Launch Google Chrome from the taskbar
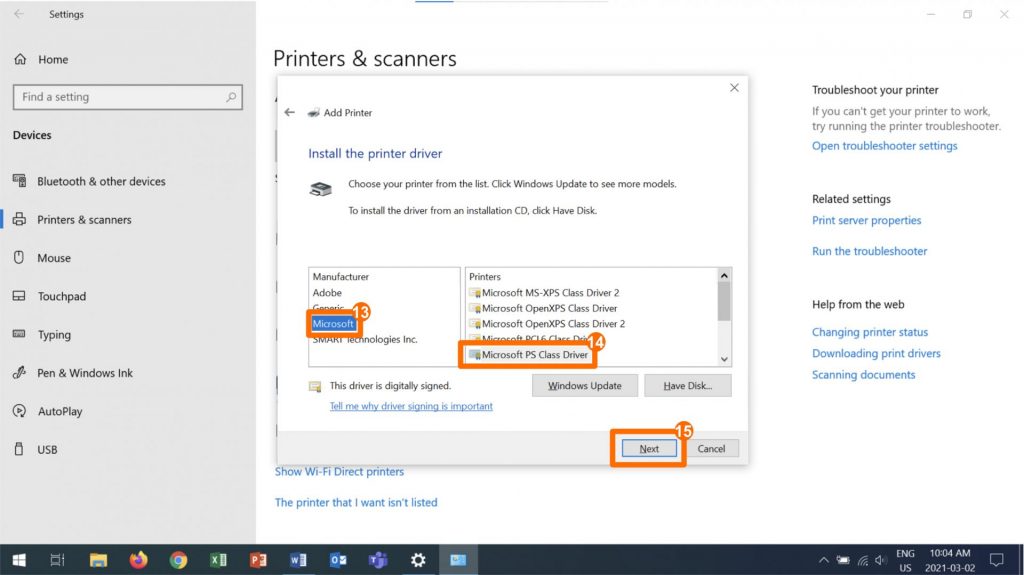The width and height of the screenshot is (1024, 575). coord(178,560)
